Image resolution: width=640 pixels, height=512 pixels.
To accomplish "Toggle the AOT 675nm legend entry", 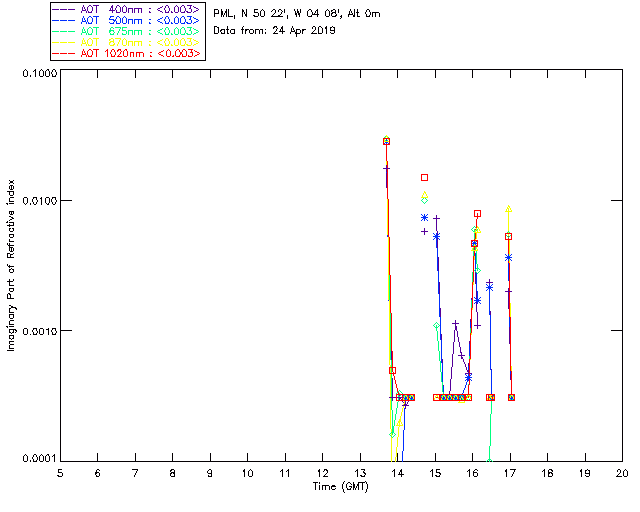I will 128,31.
